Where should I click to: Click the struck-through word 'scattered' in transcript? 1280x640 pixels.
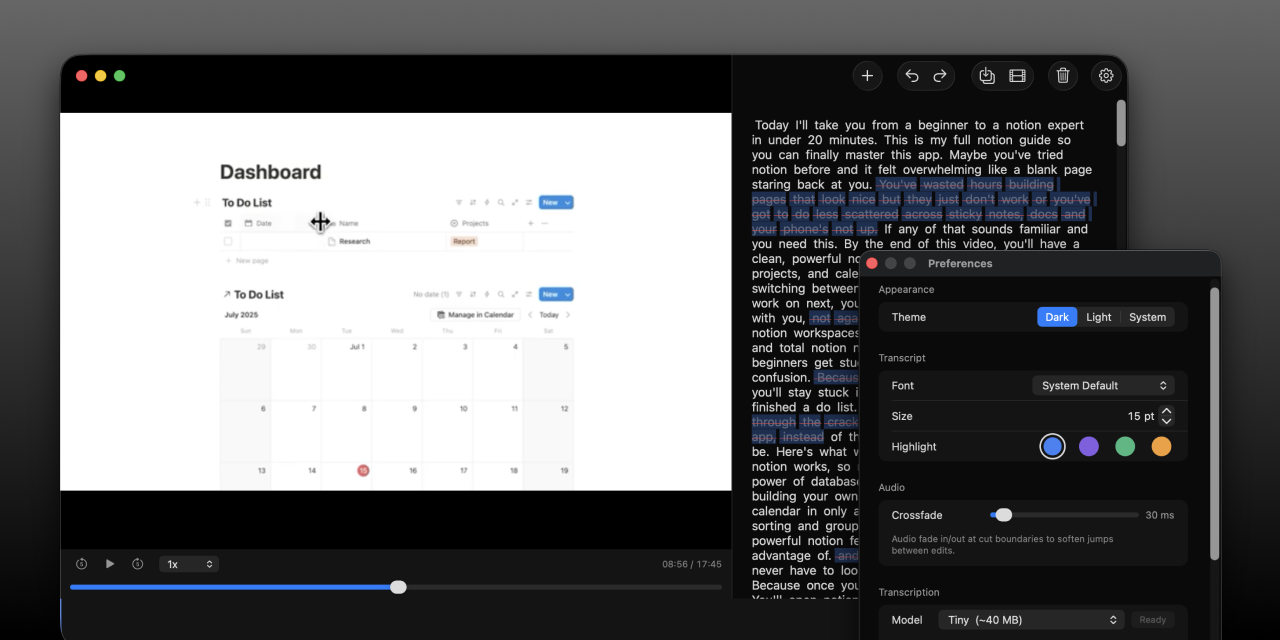870,215
